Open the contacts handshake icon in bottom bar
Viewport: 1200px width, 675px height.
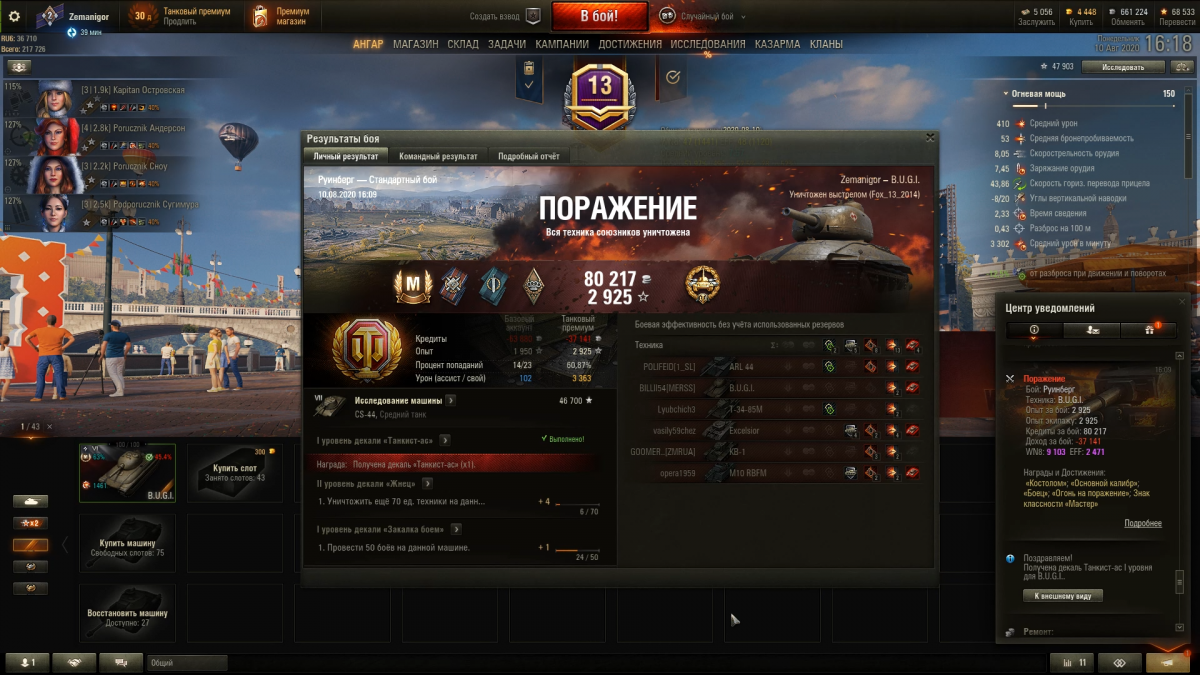(x=74, y=662)
